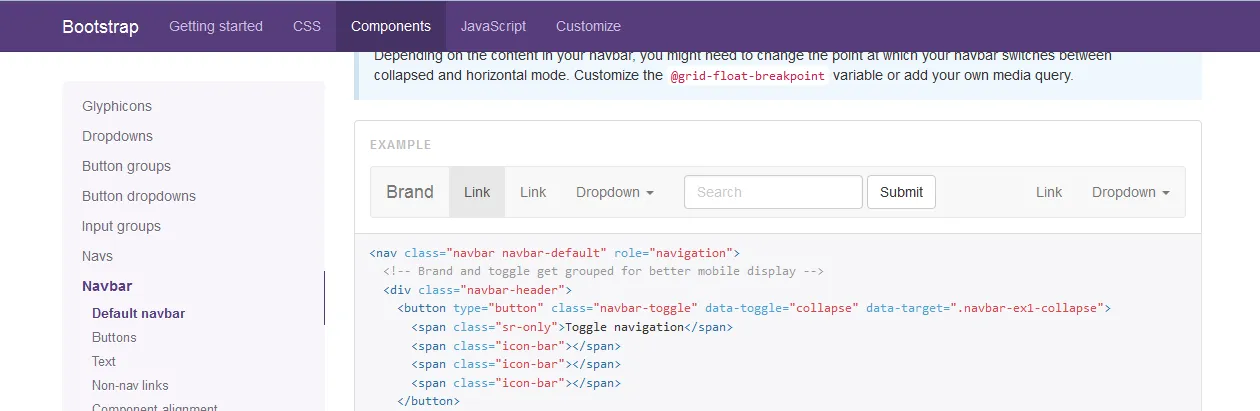1260x411 pixels.
Task: Navigate to the Customize page
Action: (588, 26)
